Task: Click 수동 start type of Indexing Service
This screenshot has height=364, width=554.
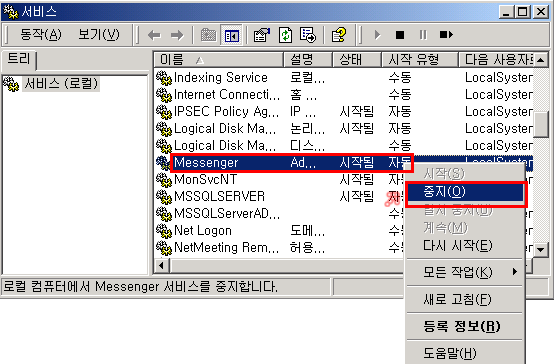Action: [400, 77]
